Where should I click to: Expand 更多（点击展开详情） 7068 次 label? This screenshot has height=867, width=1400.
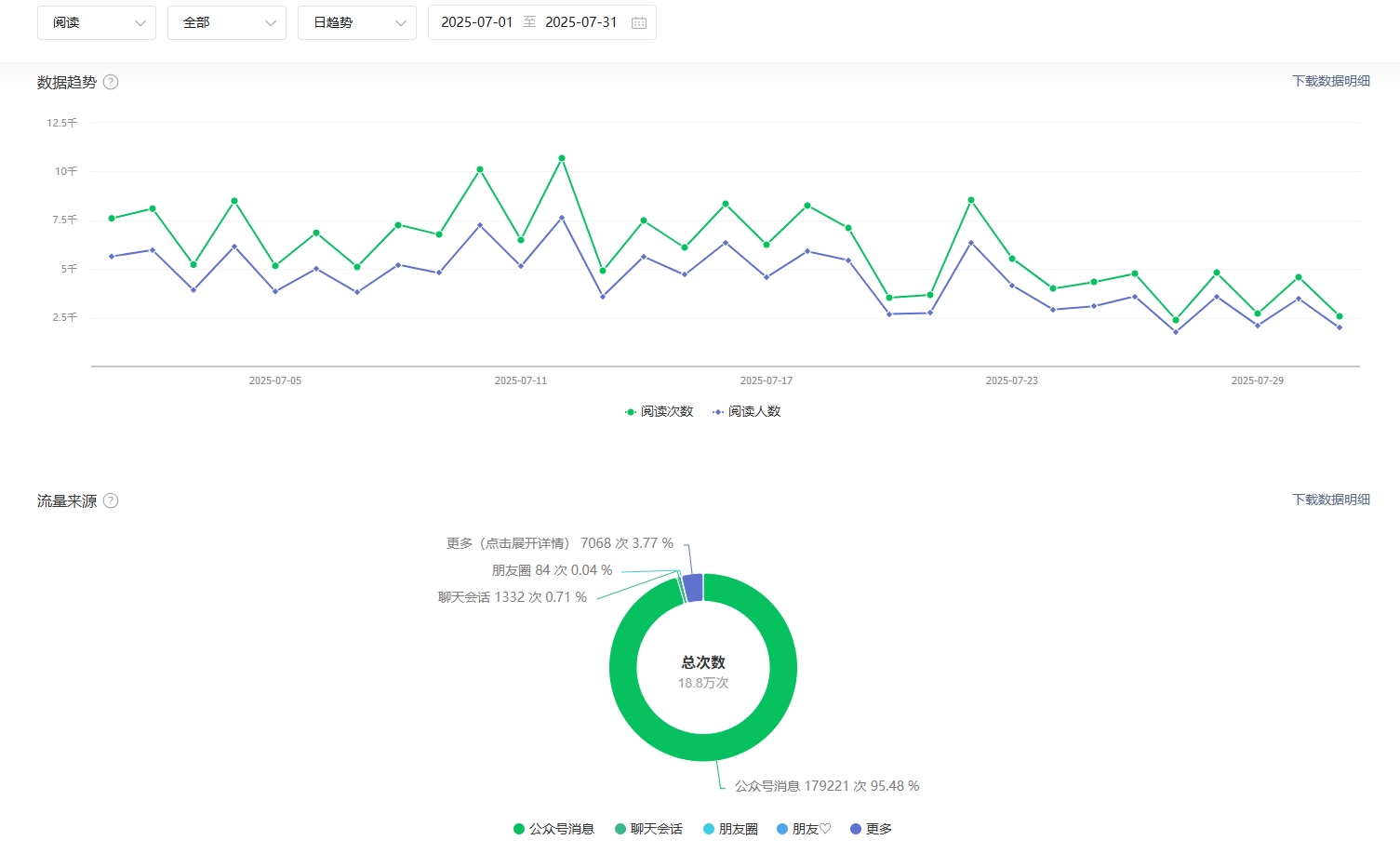point(559,543)
